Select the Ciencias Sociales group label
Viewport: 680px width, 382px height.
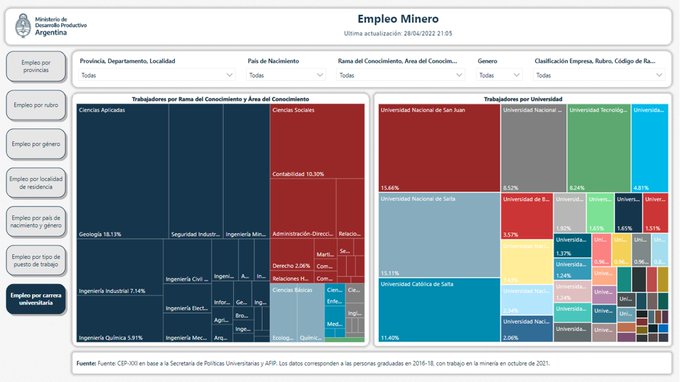(x=293, y=110)
